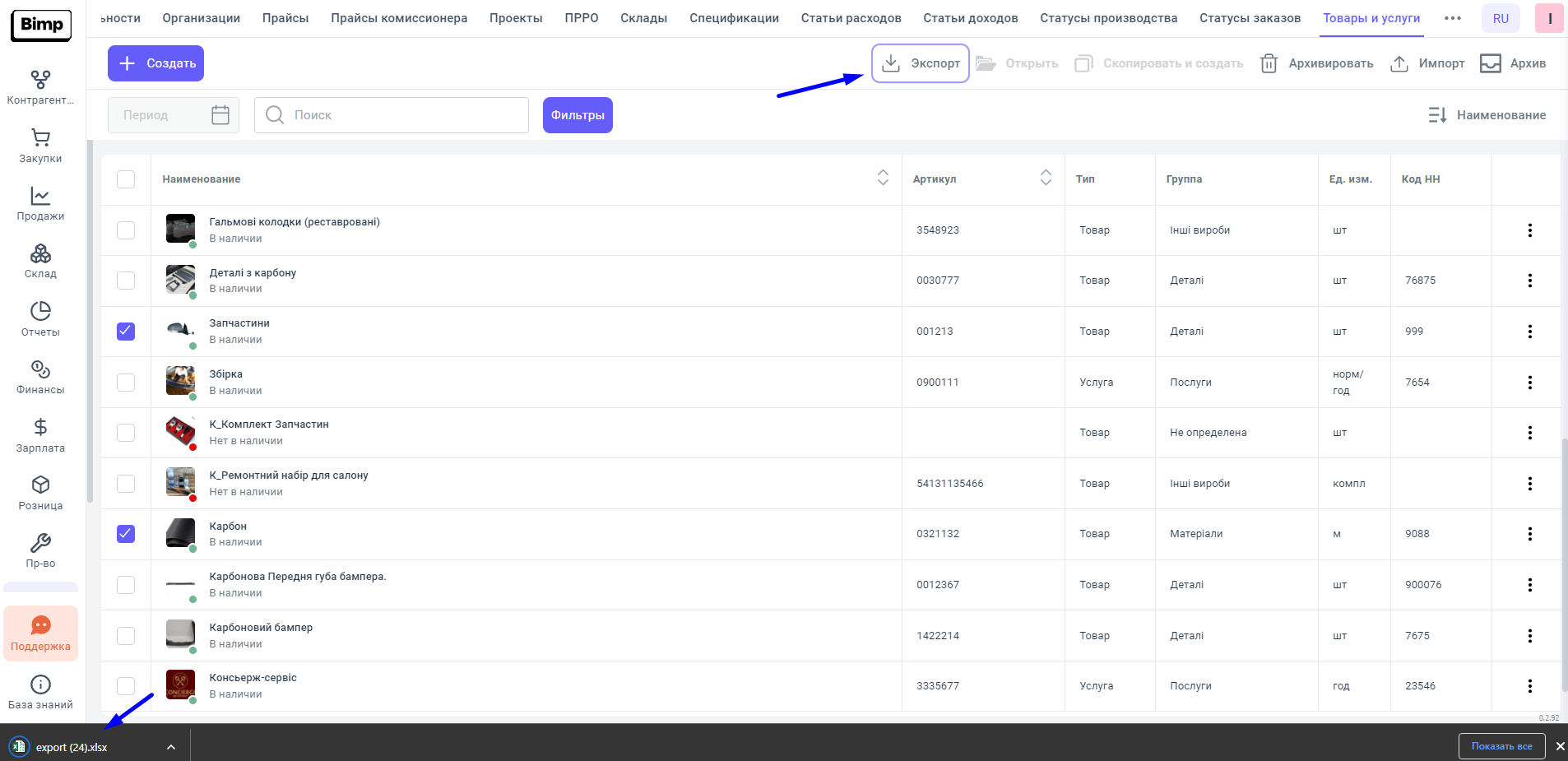Click the Архивировать trash icon

pos(1269,63)
